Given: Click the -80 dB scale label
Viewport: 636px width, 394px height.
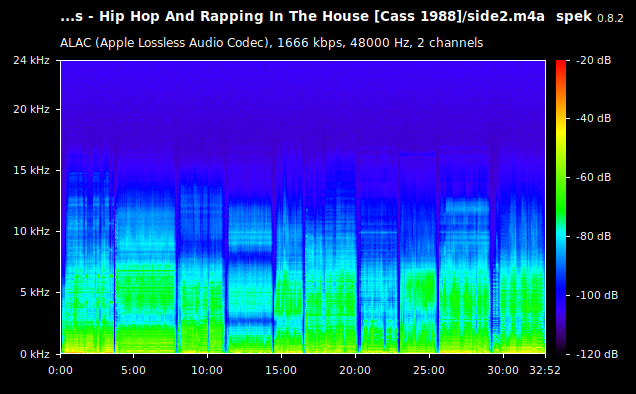Looking at the screenshot, I should 593,236.
